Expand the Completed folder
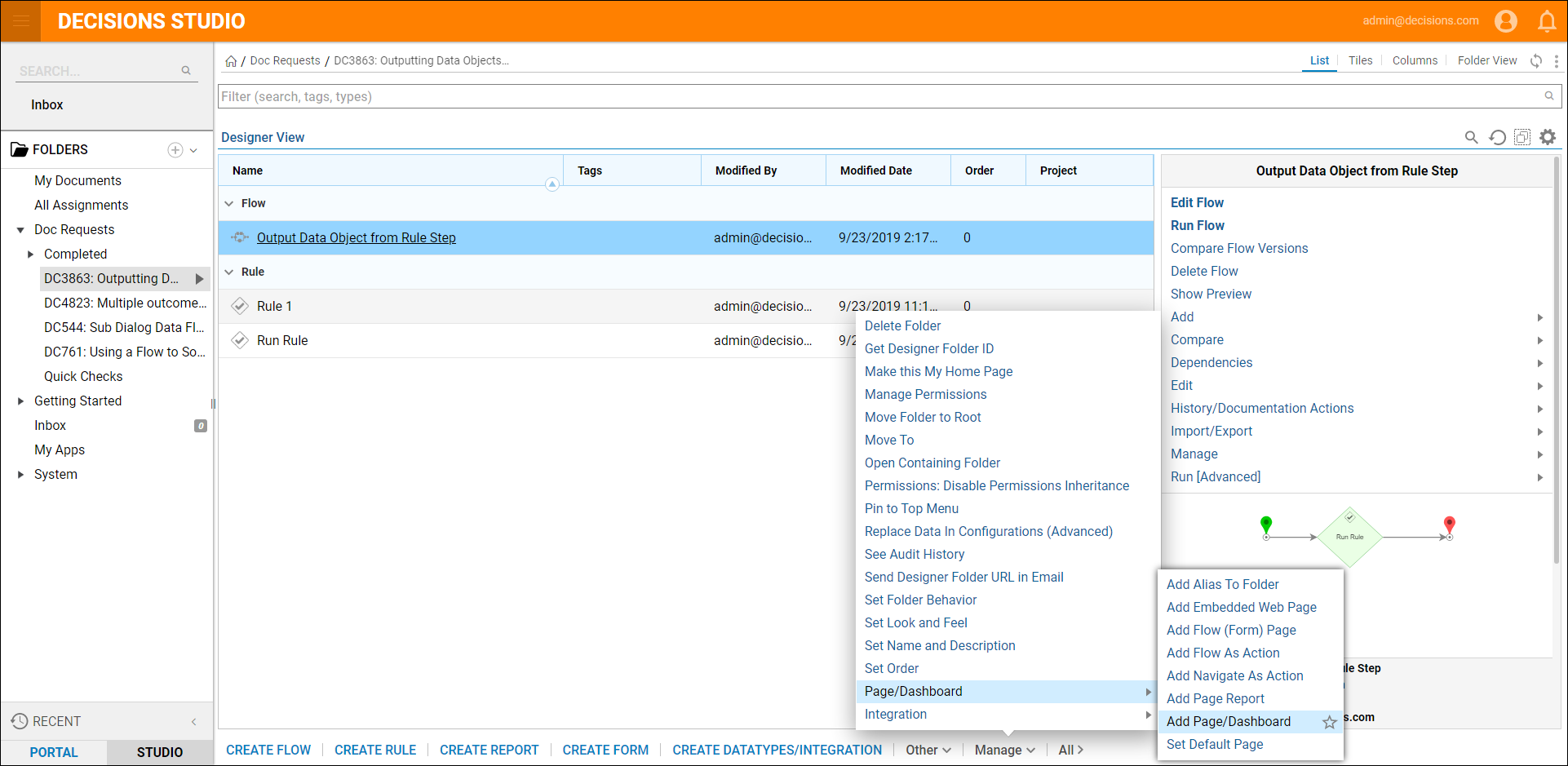This screenshot has width=1568, height=766. point(30,255)
